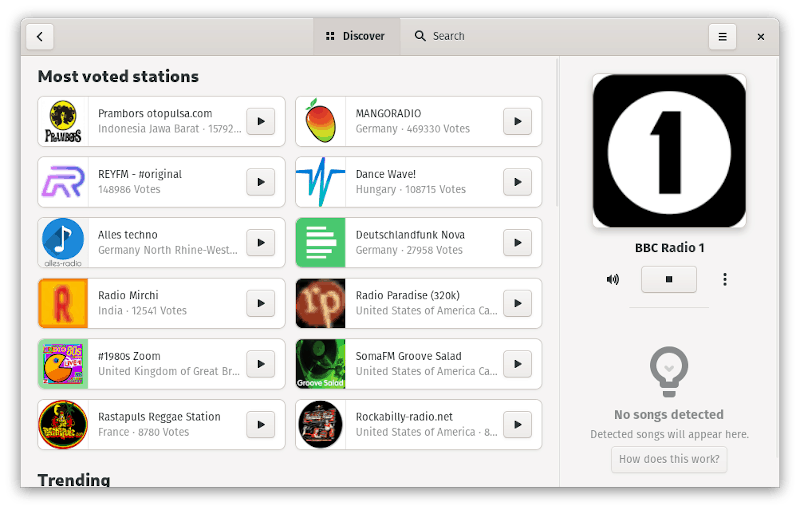Open the hamburger main menu
The width and height of the screenshot is (800, 510).
(x=722, y=36)
